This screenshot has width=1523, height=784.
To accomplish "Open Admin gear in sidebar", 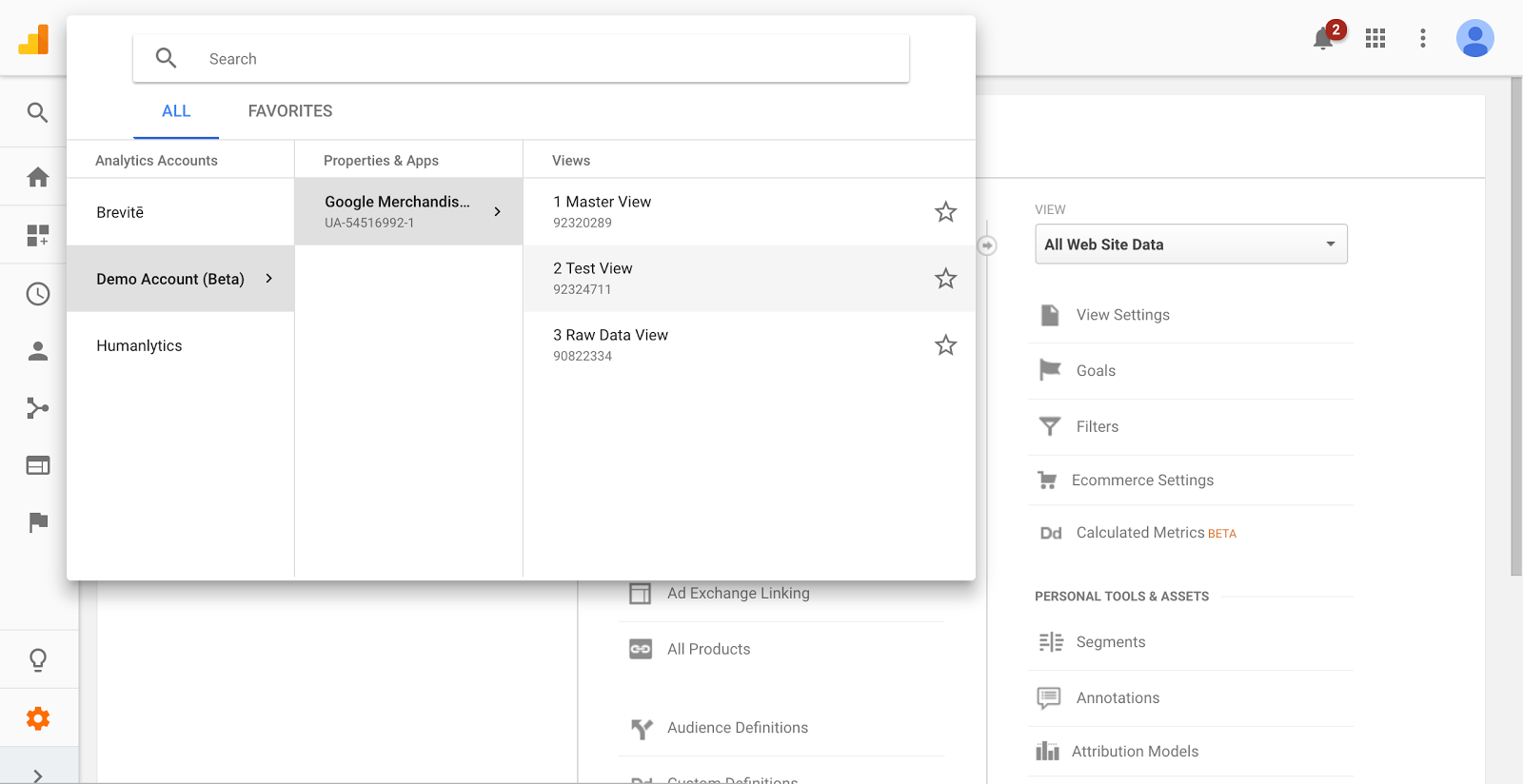I will click(38, 718).
